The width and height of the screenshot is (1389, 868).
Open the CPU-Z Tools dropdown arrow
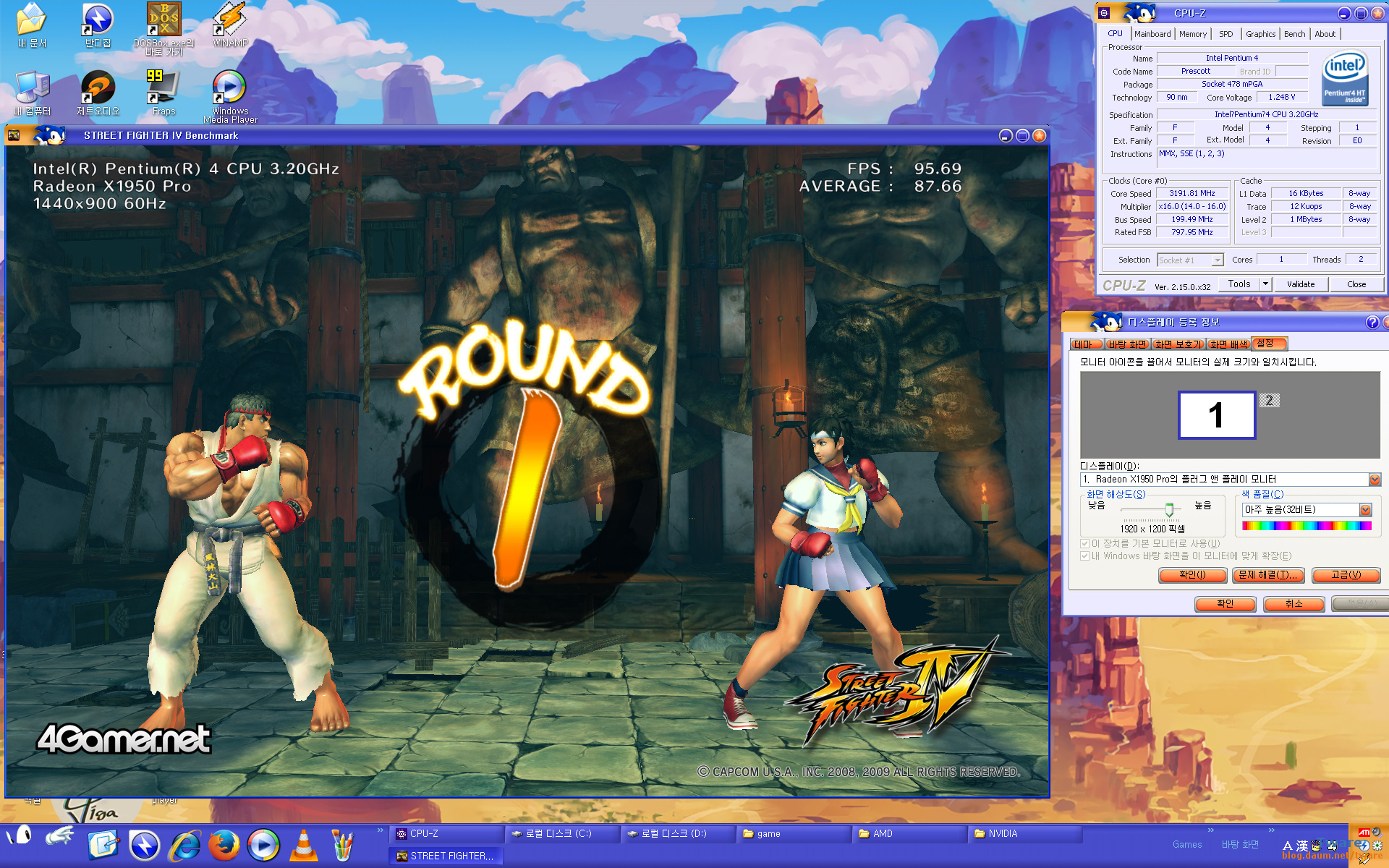coord(1265,284)
